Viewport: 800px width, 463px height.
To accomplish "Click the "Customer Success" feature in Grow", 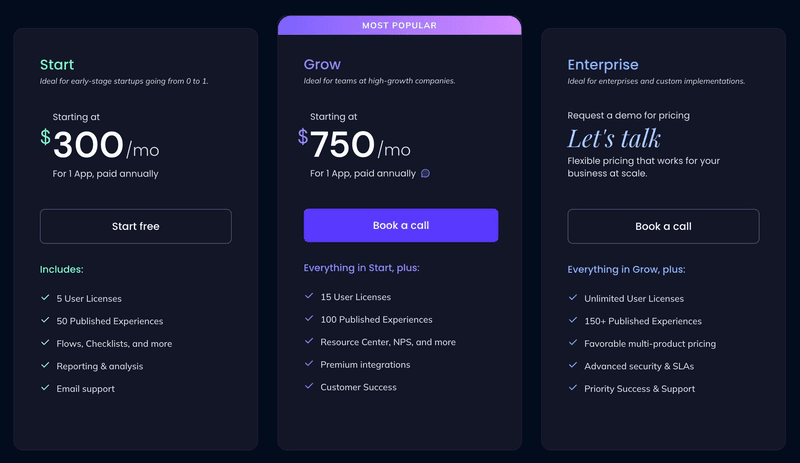I will (x=358, y=387).
